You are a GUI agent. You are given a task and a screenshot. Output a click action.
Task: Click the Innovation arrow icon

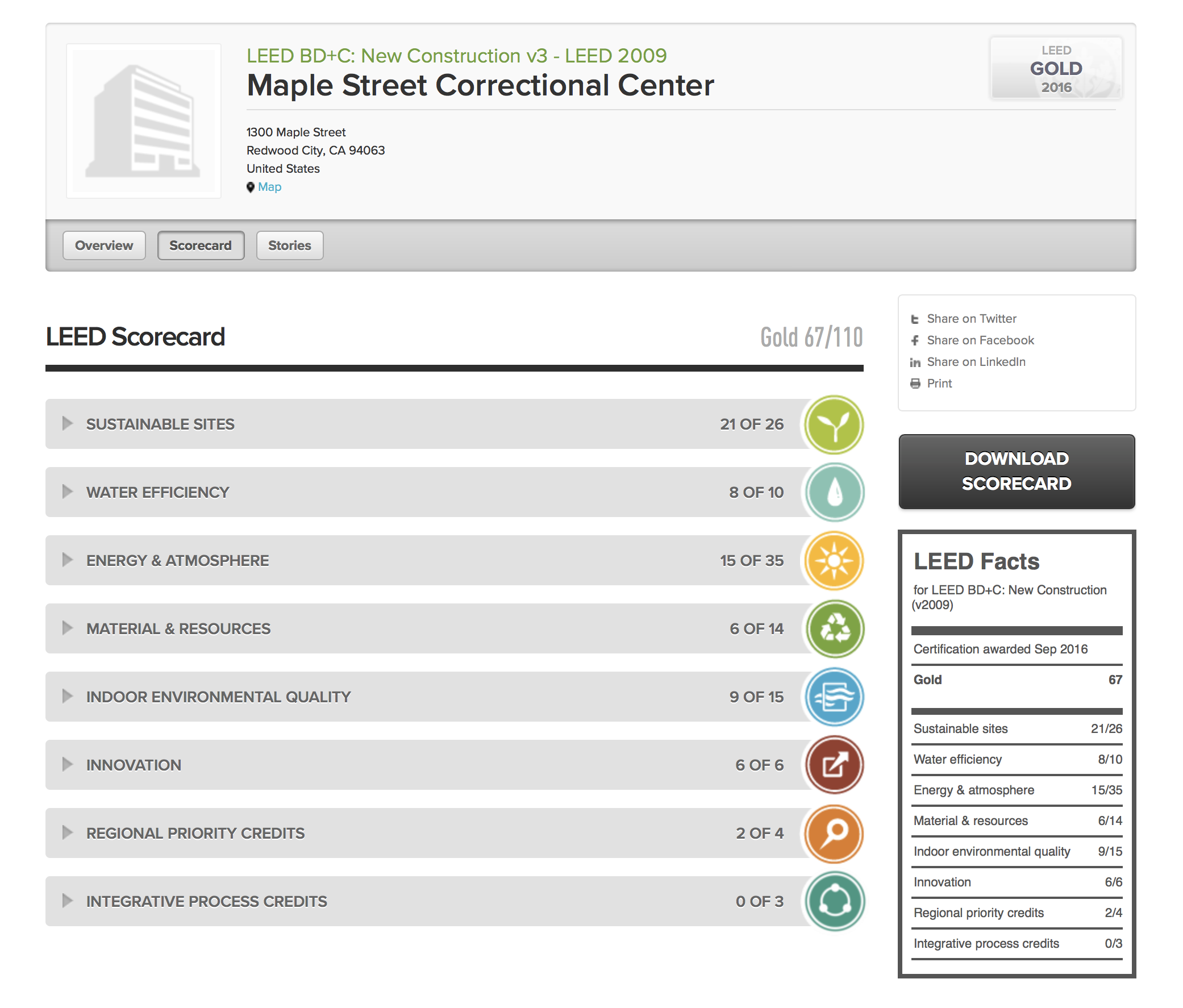tap(834, 765)
